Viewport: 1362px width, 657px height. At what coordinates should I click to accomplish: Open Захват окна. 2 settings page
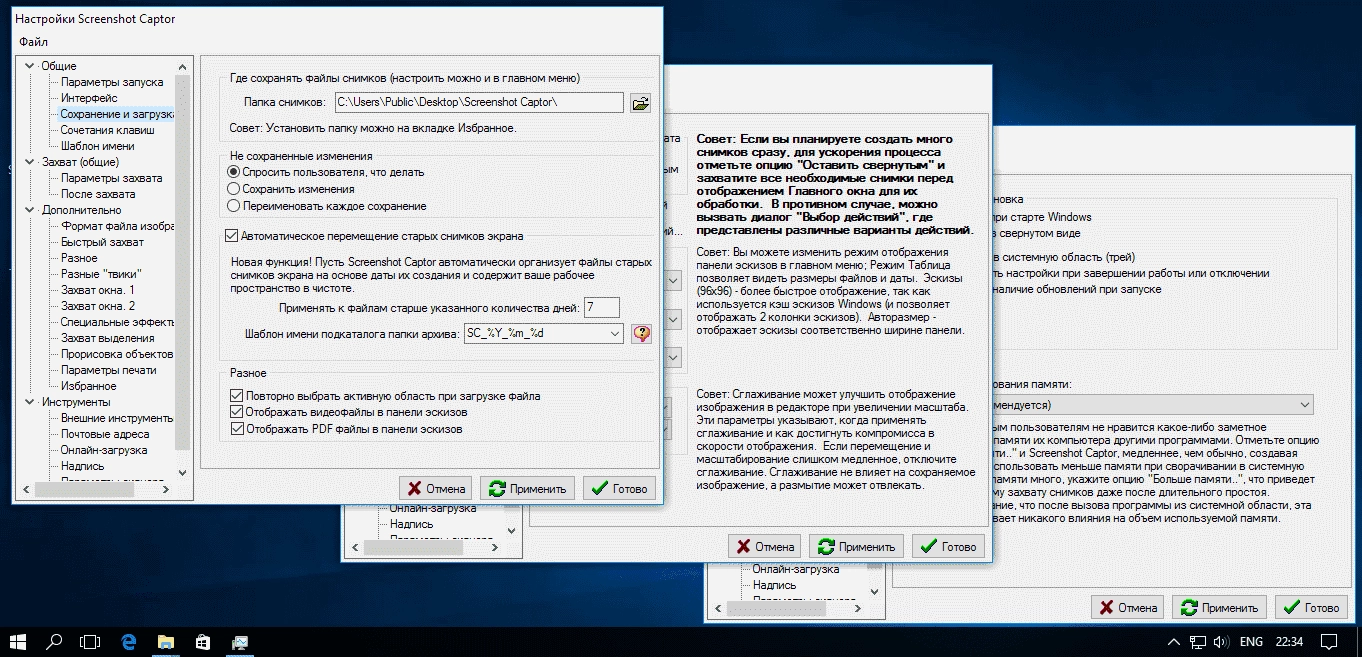pos(97,306)
